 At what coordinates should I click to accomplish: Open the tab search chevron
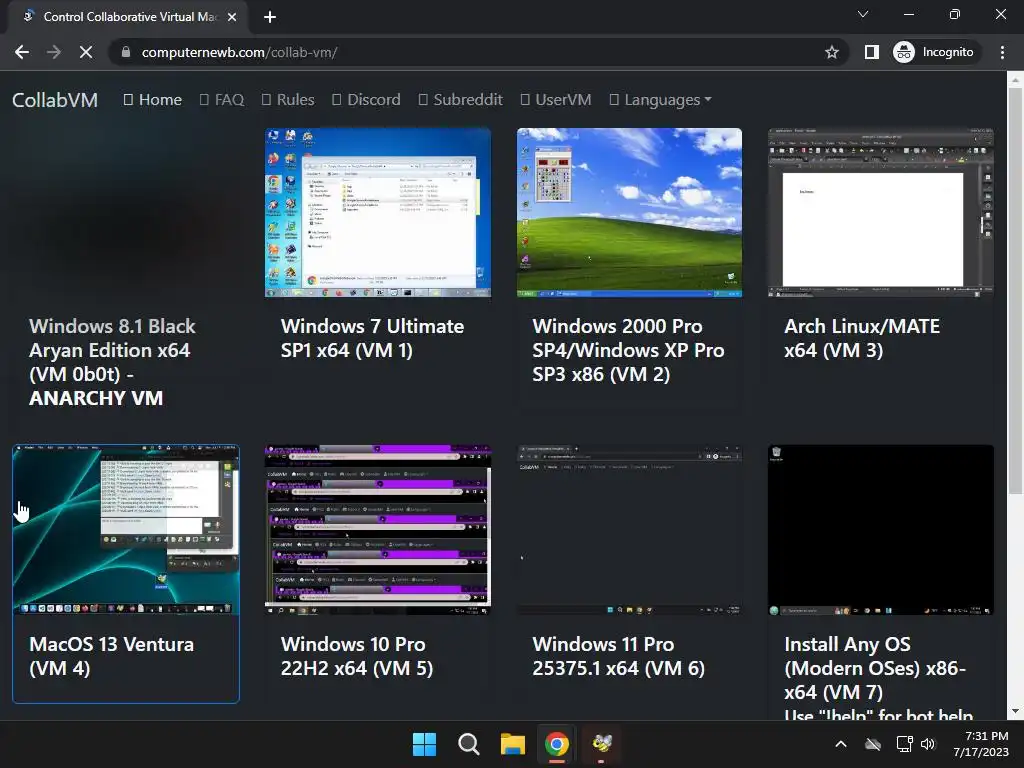(863, 14)
